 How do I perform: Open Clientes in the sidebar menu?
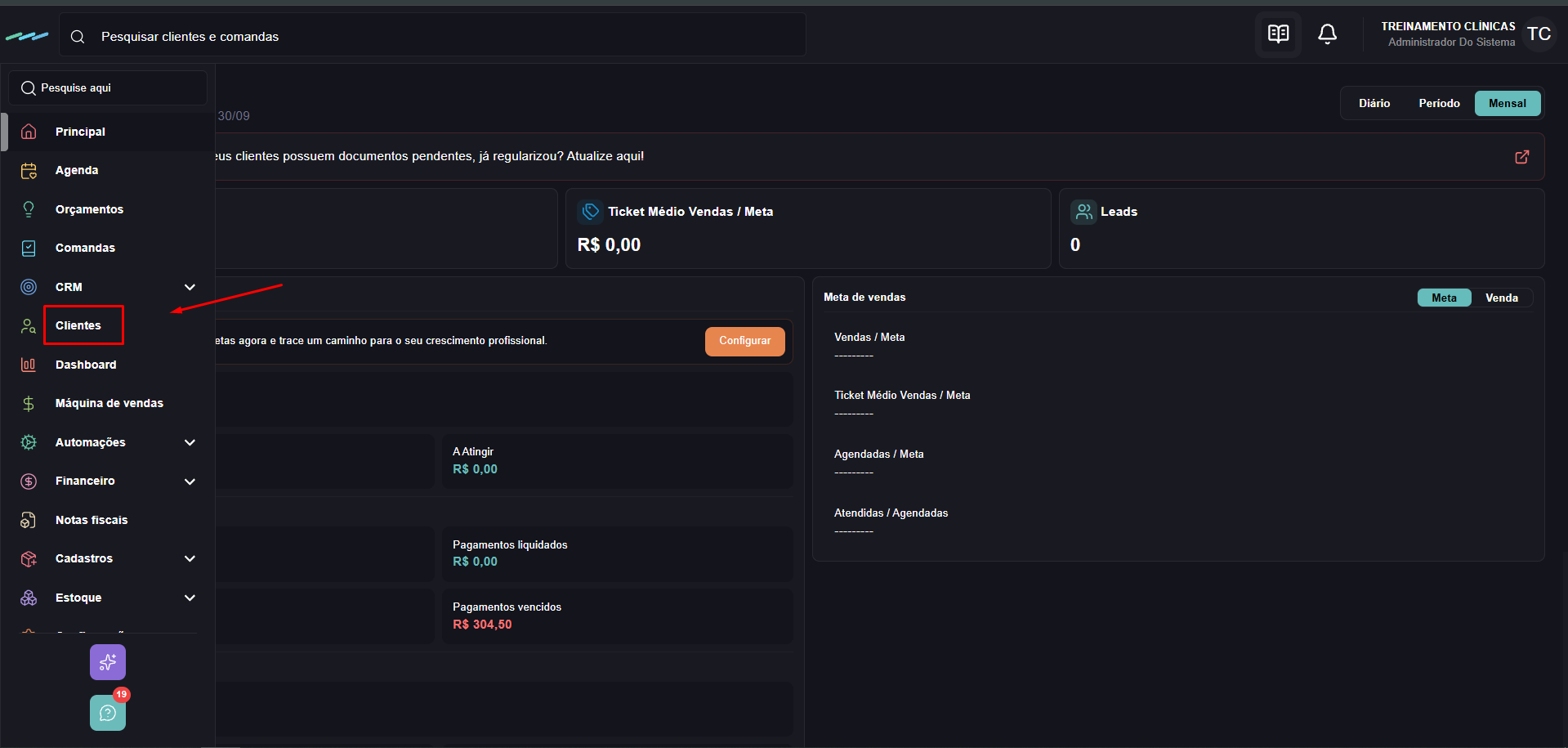78,325
